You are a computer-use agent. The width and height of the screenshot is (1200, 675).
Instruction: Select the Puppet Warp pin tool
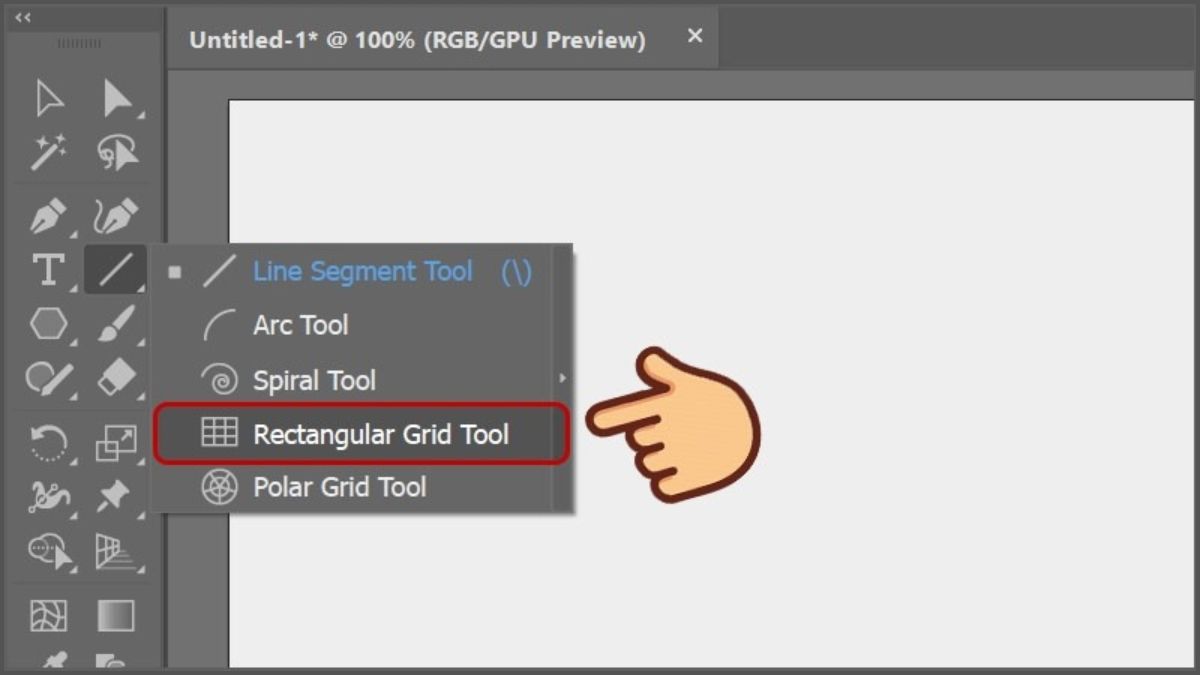(x=116, y=497)
